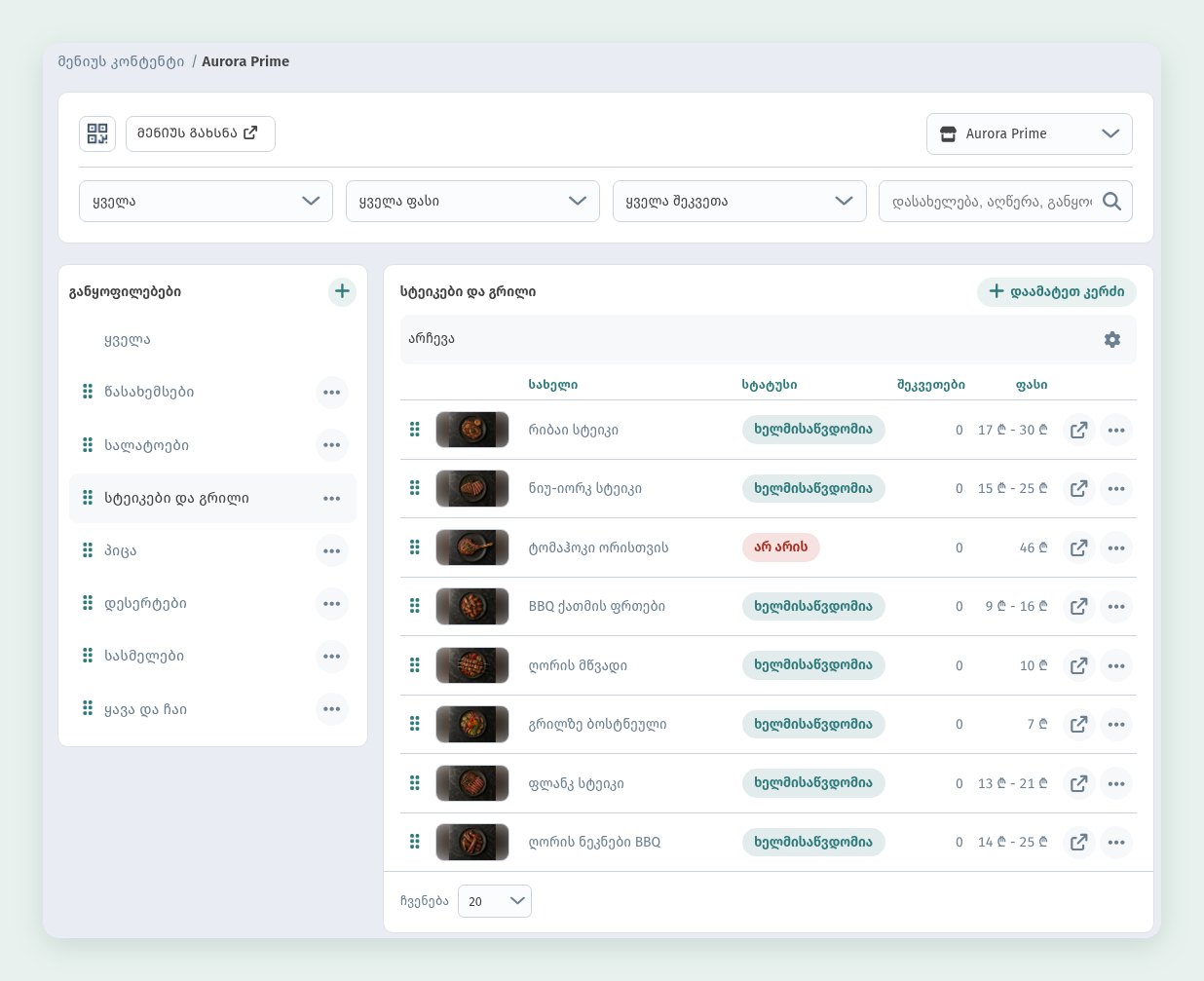Open more options for ტომაჰოკი ორისთვის
Image resolution: width=1204 pixels, height=981 pixels.
(1116, 547)
